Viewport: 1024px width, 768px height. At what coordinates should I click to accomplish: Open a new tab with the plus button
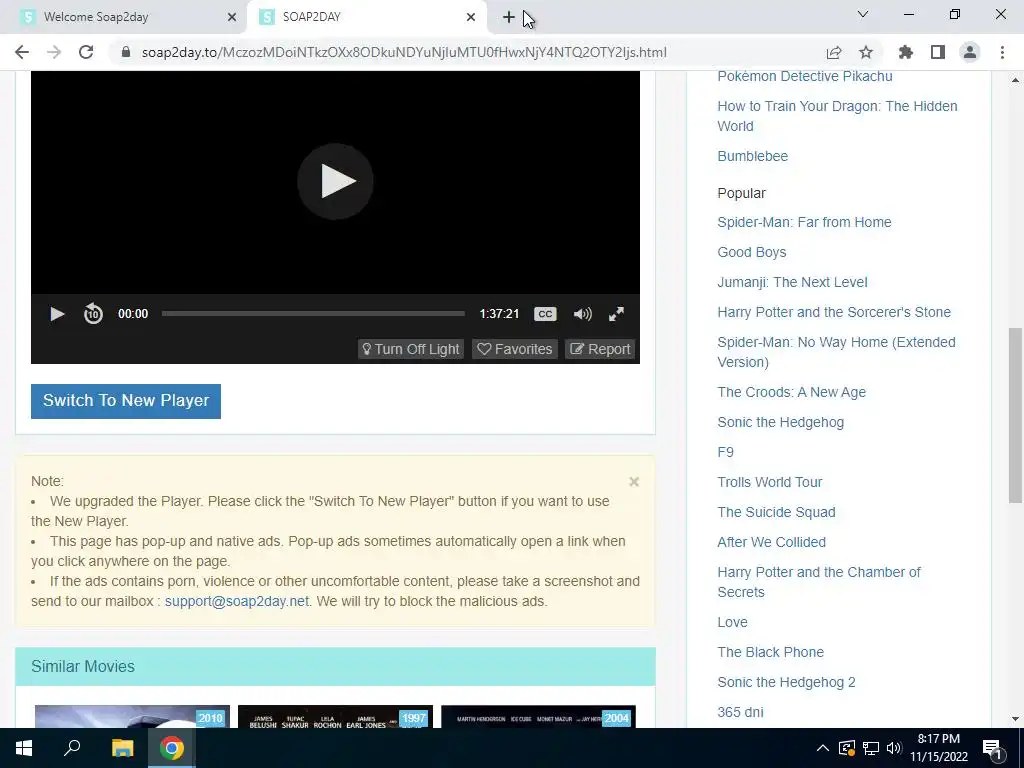[x=509, y=17]
